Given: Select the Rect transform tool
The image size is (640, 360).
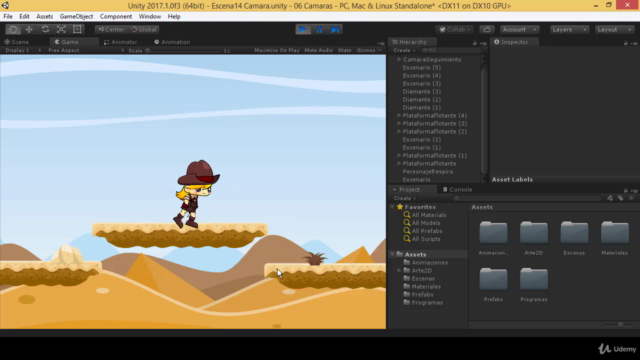Looking at the screenshot, I should click(x=77, y=29).
